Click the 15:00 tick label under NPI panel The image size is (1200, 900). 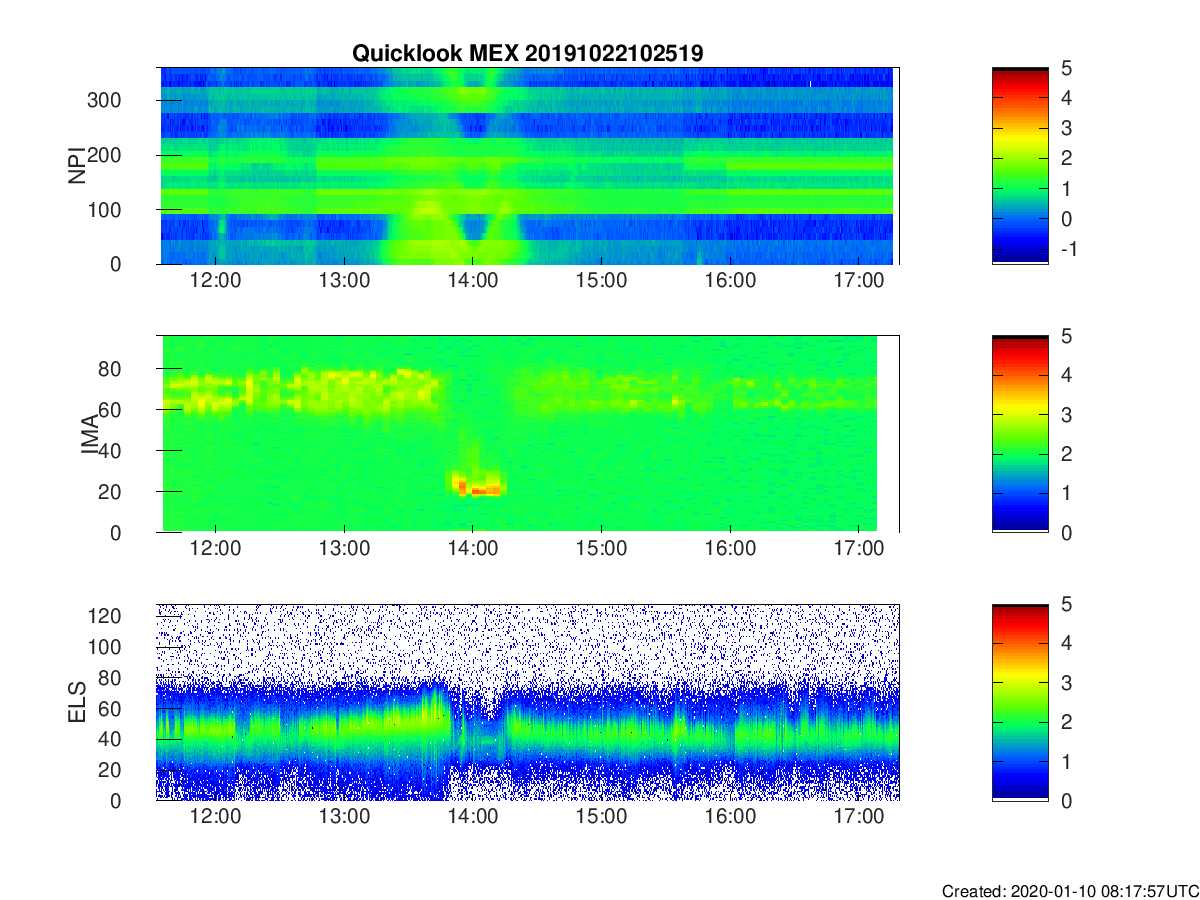click(601, 281)
